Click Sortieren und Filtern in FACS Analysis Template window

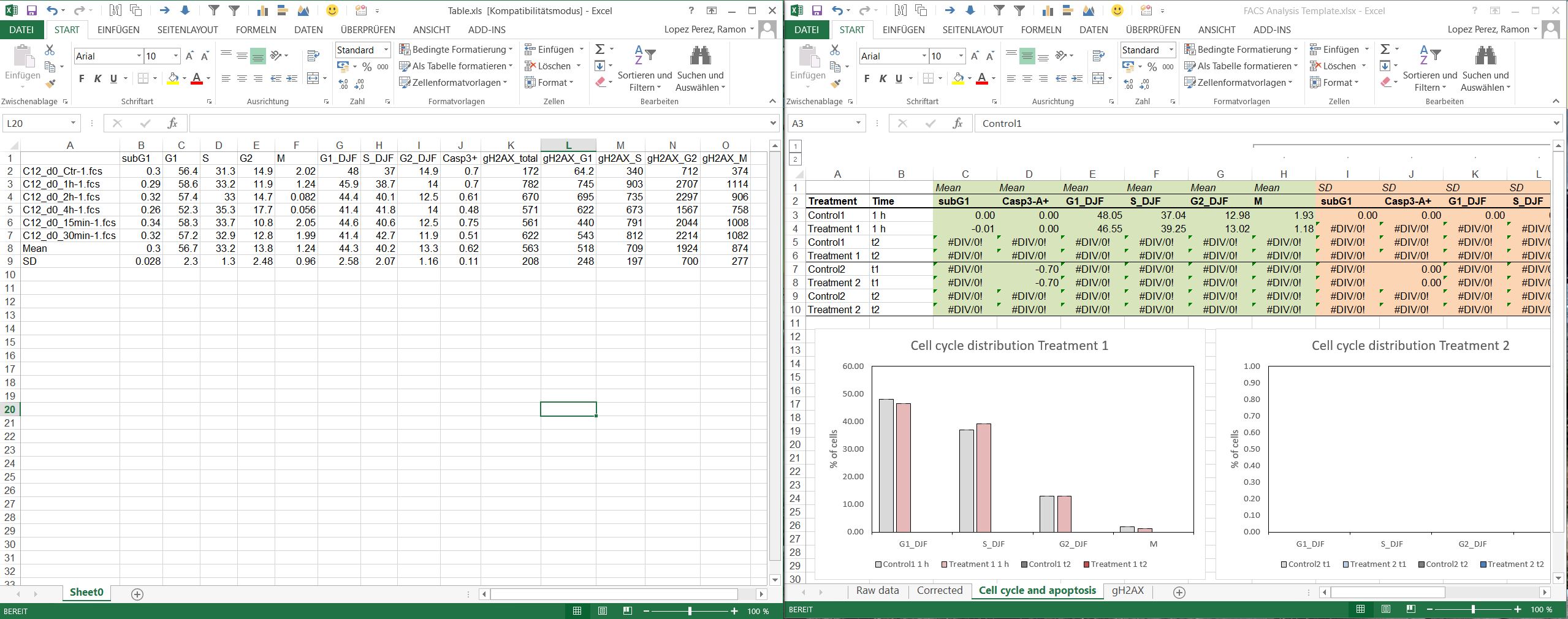click(x=1429, y=69)
